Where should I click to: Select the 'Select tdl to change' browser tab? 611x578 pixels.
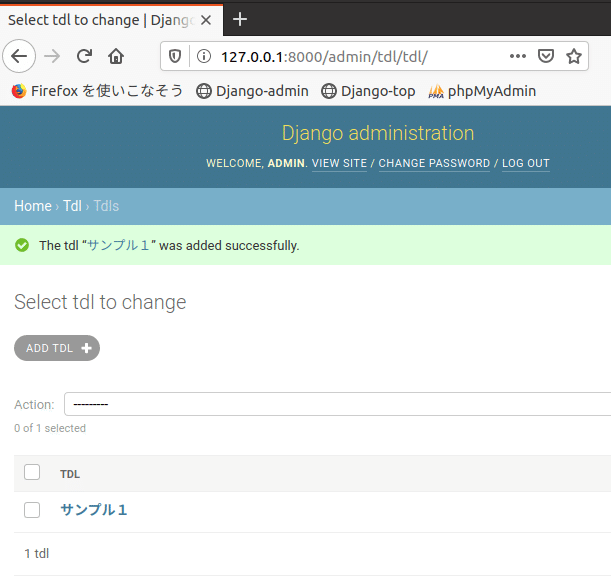pos(111,20)
